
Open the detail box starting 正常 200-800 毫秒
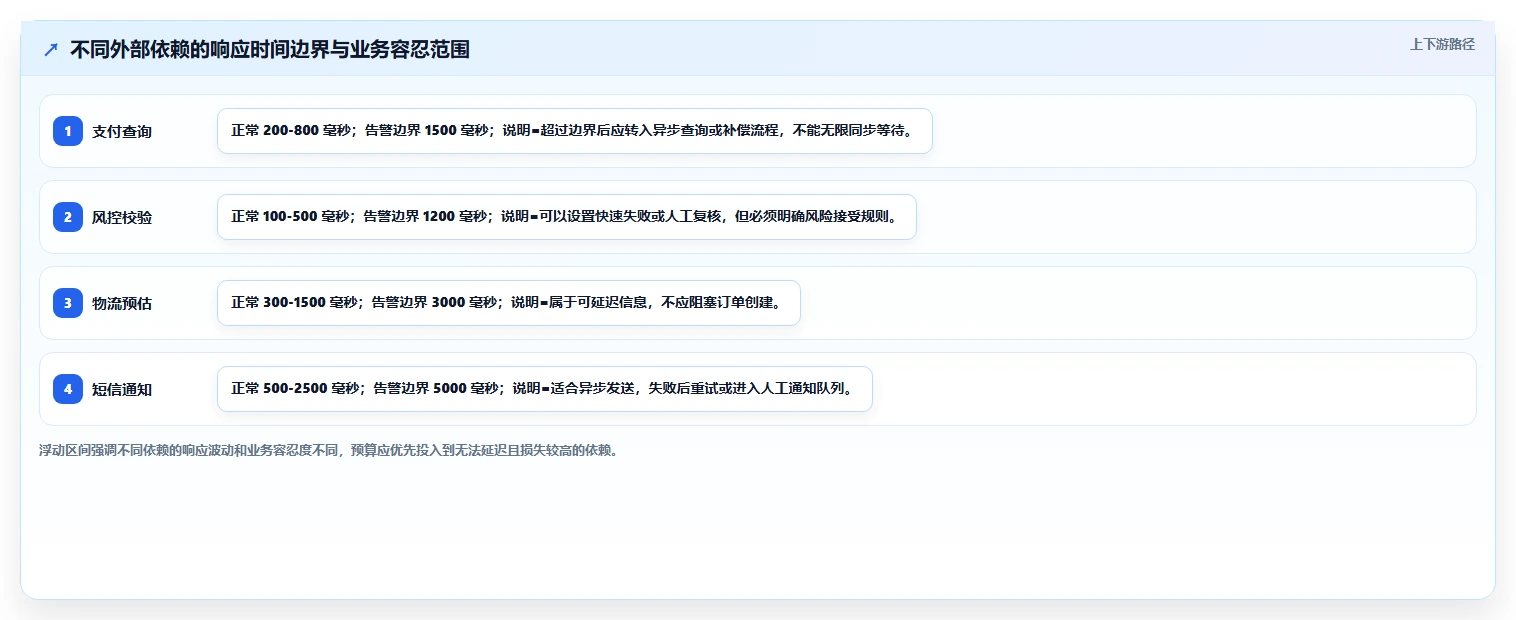point(575,131)
